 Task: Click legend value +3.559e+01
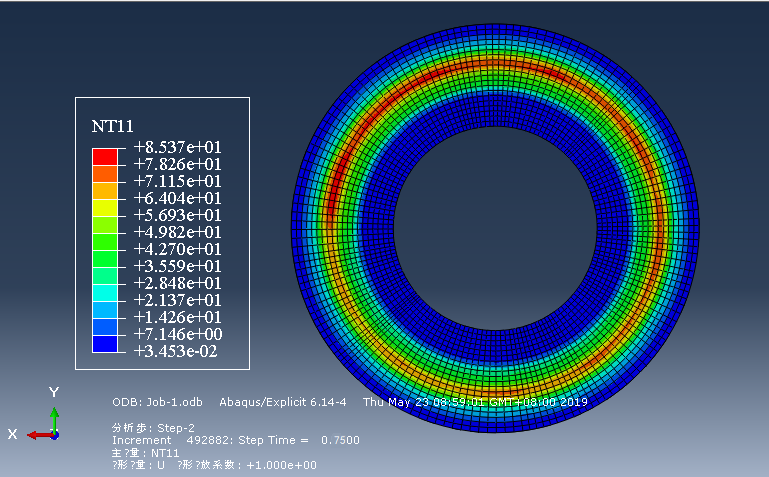pyautogui.click(x=178, y=266)
